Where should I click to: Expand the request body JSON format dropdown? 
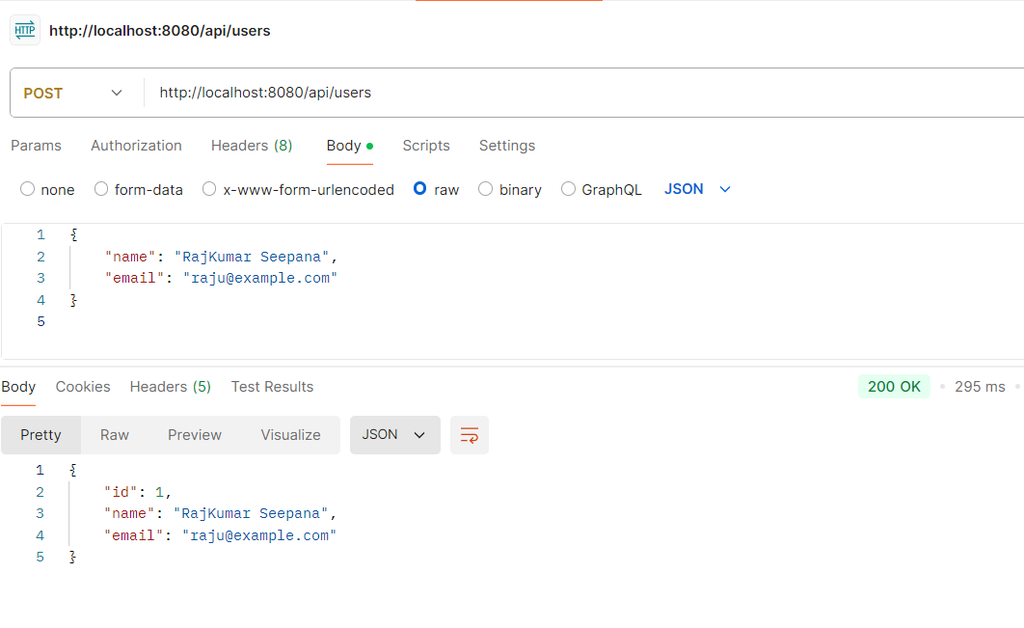pyautogui.click(x=697, y=189)
